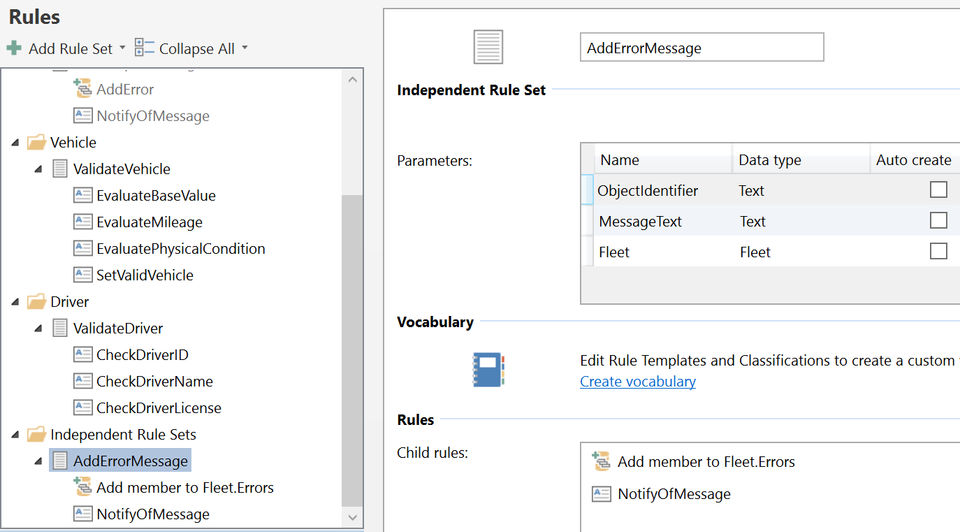Click the AddErrorMessage name input field
The image size is (960, 532).
coord(701,47)
